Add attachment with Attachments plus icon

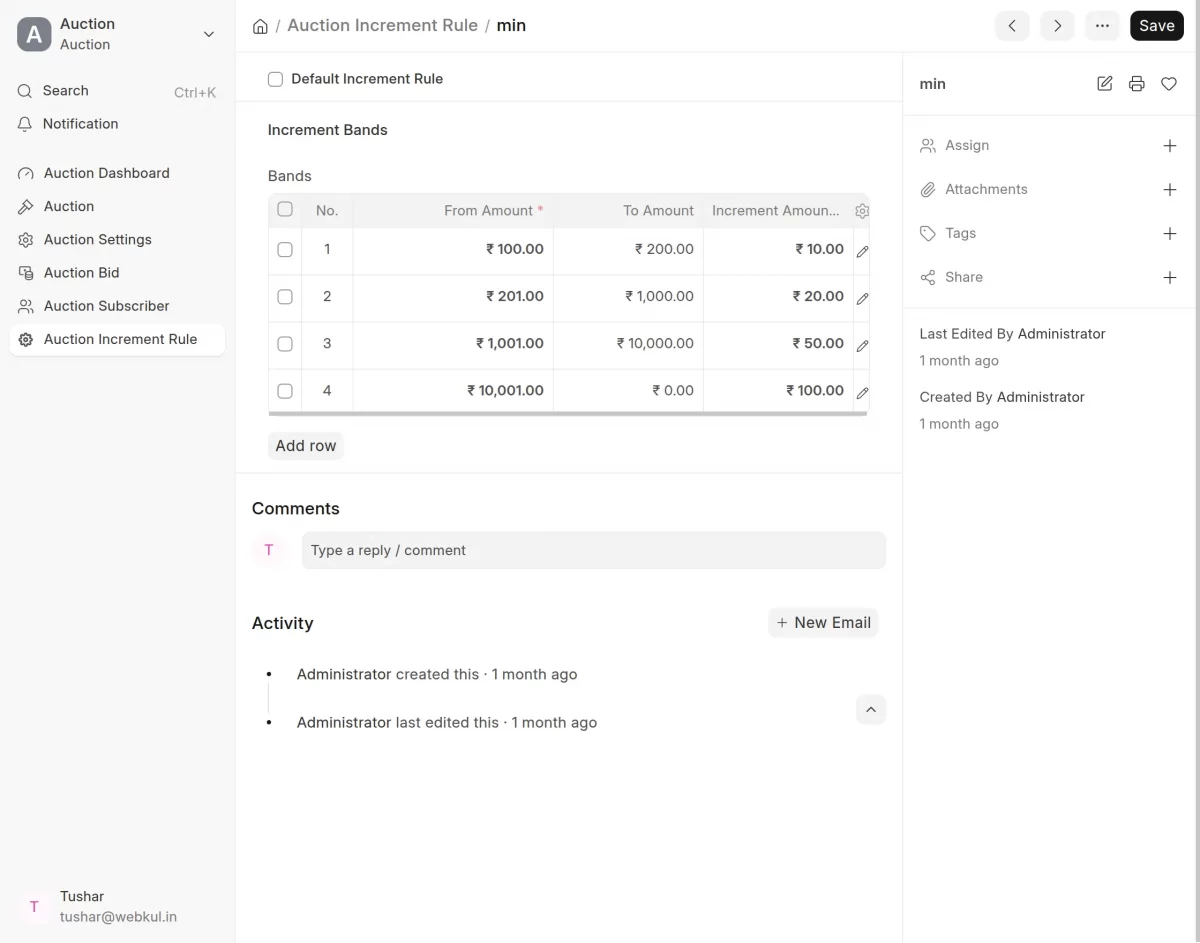(1170, 190)
